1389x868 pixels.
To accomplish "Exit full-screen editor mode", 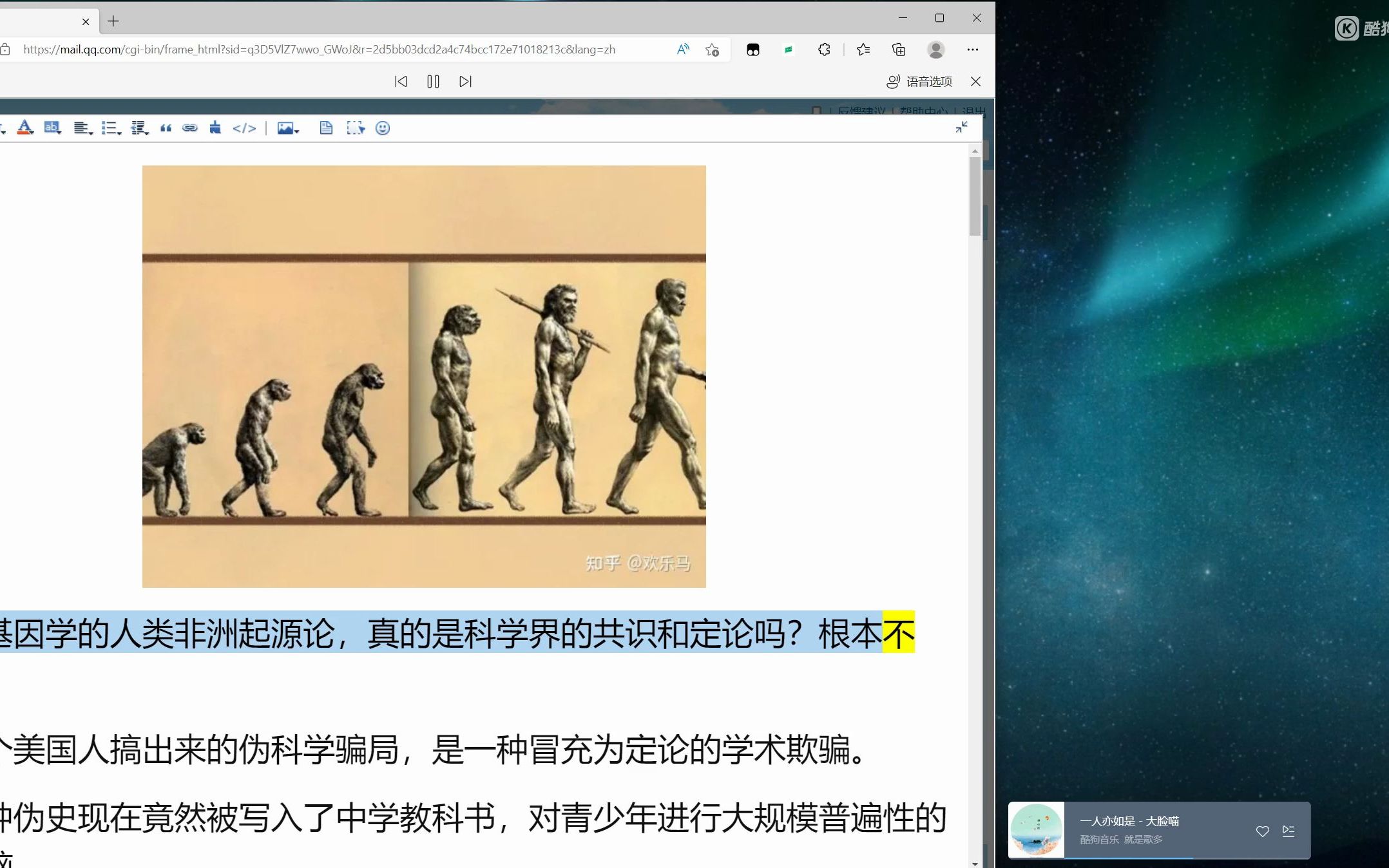I will (961, 127).
